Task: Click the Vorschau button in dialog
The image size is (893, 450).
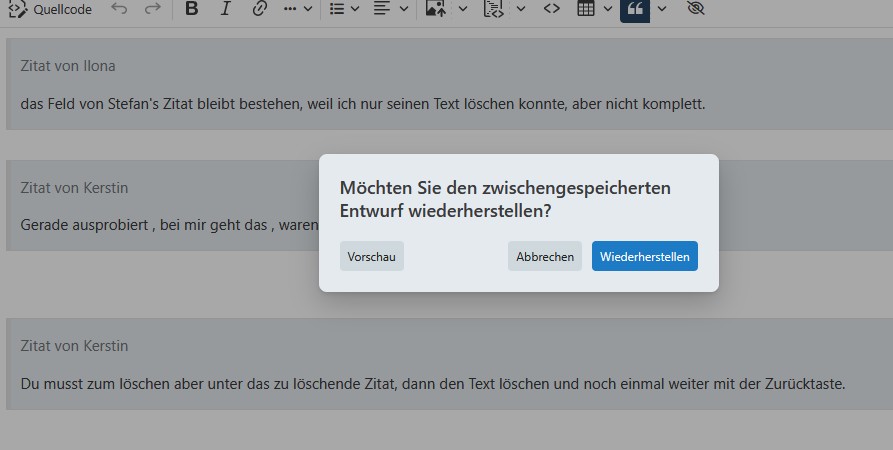Action: (371, 257)
